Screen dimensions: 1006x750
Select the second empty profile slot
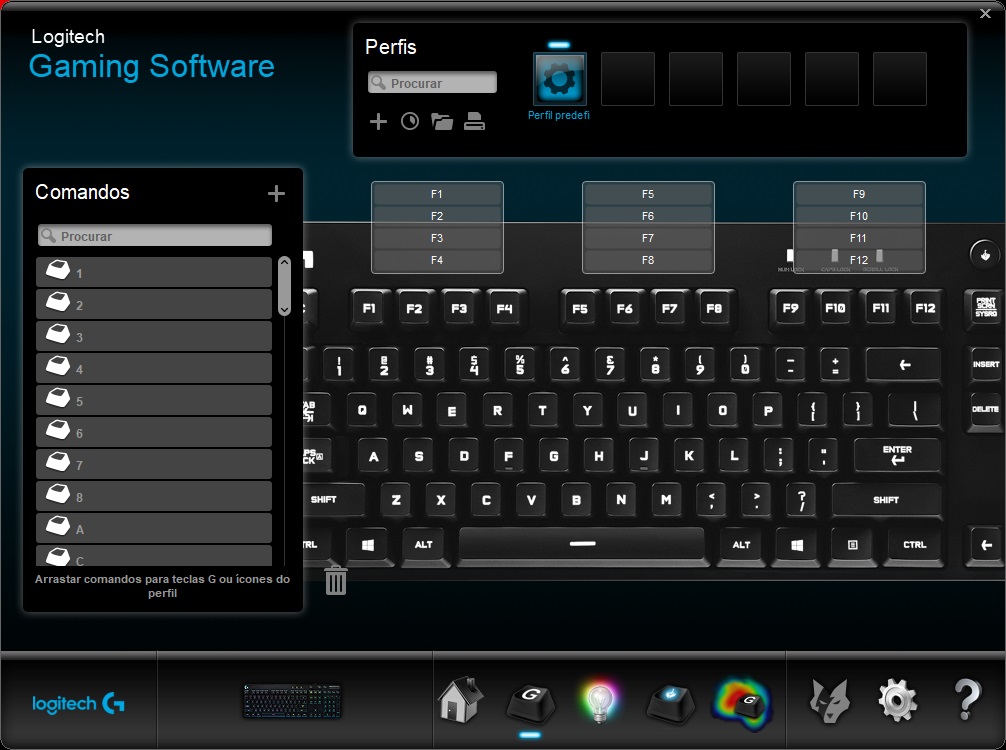(x=695, y=79)
